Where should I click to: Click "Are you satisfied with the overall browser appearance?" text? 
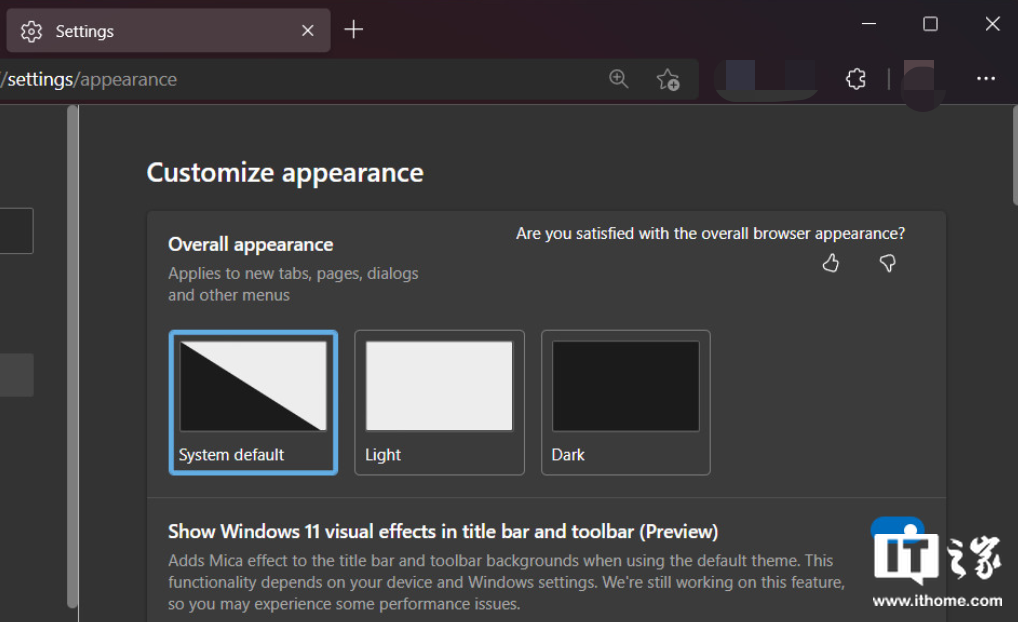click(x=710, y=234)
